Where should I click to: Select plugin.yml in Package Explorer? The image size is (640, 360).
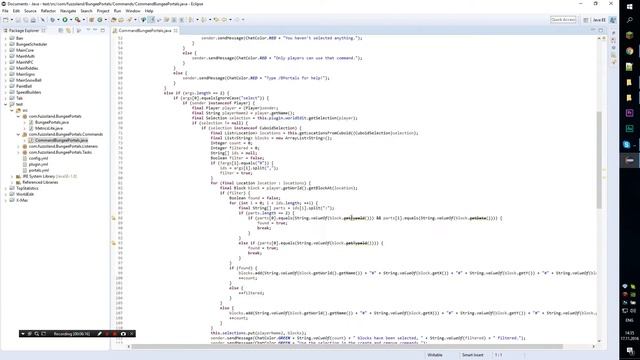pos(38,164)
